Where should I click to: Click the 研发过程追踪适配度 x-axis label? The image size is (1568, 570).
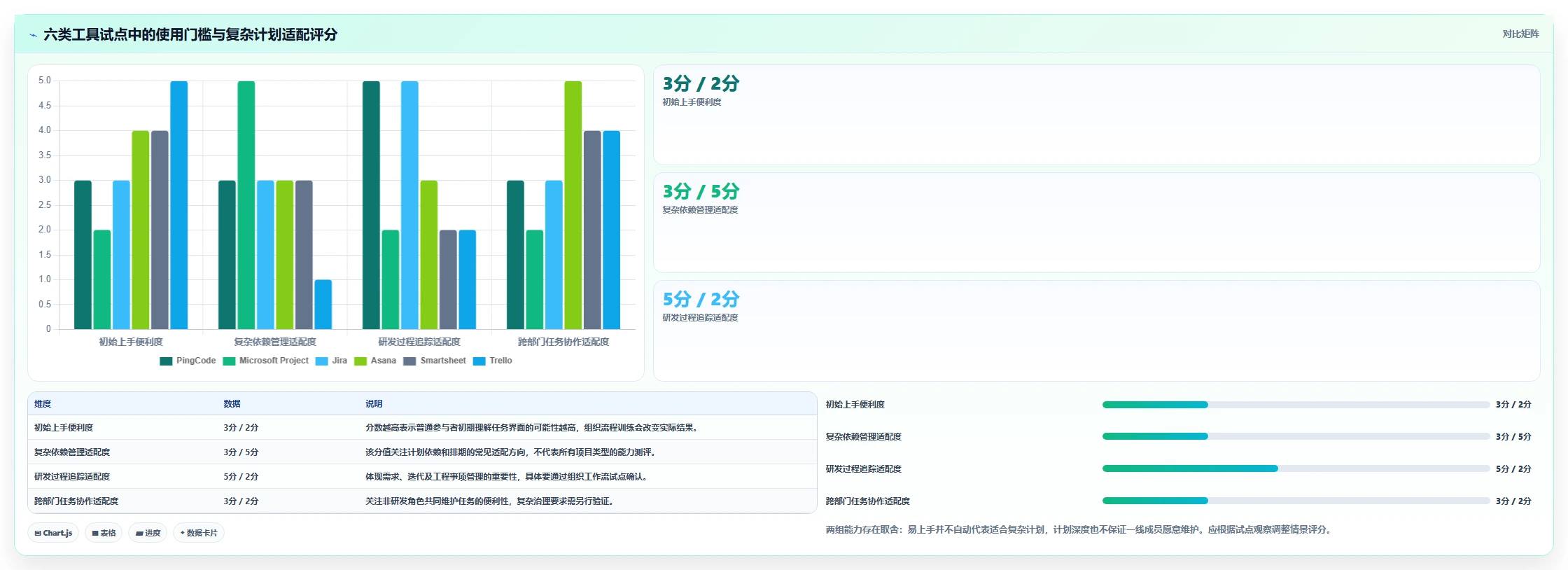click(x=419, y=342)
